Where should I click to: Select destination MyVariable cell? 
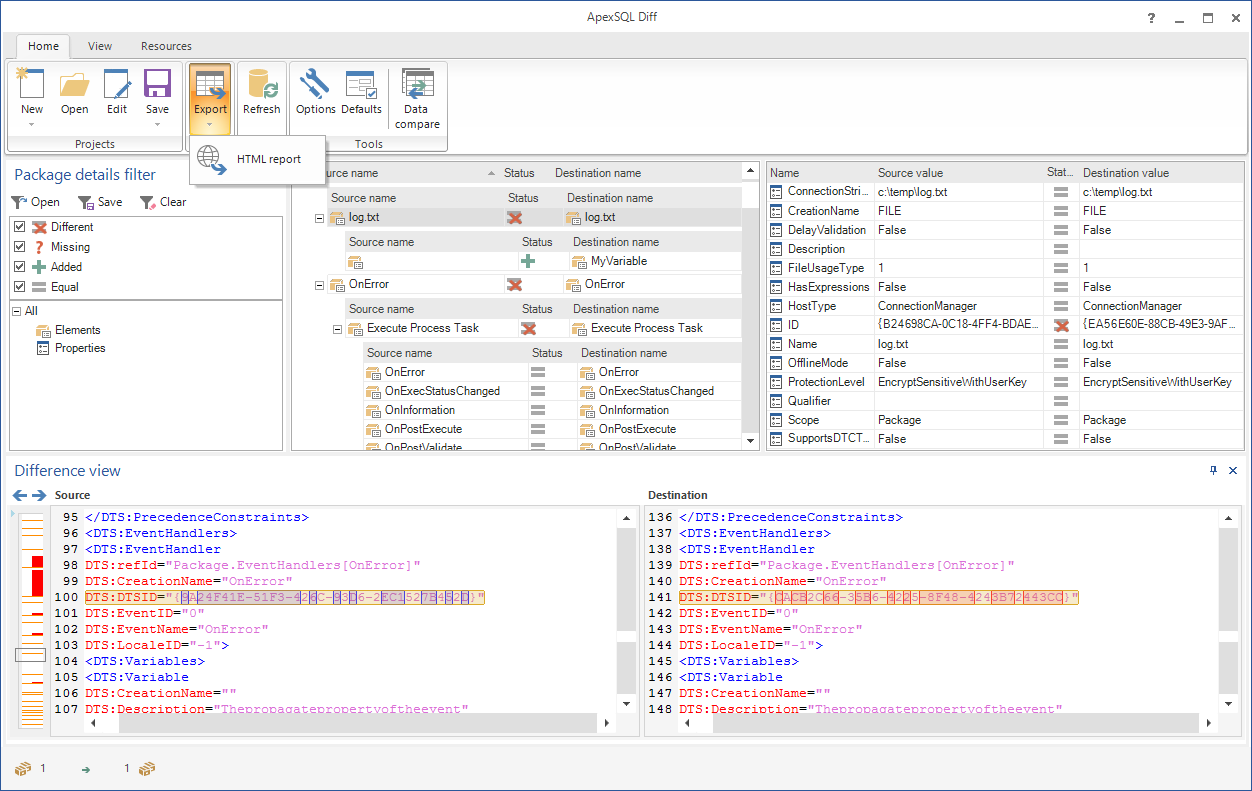655,261
